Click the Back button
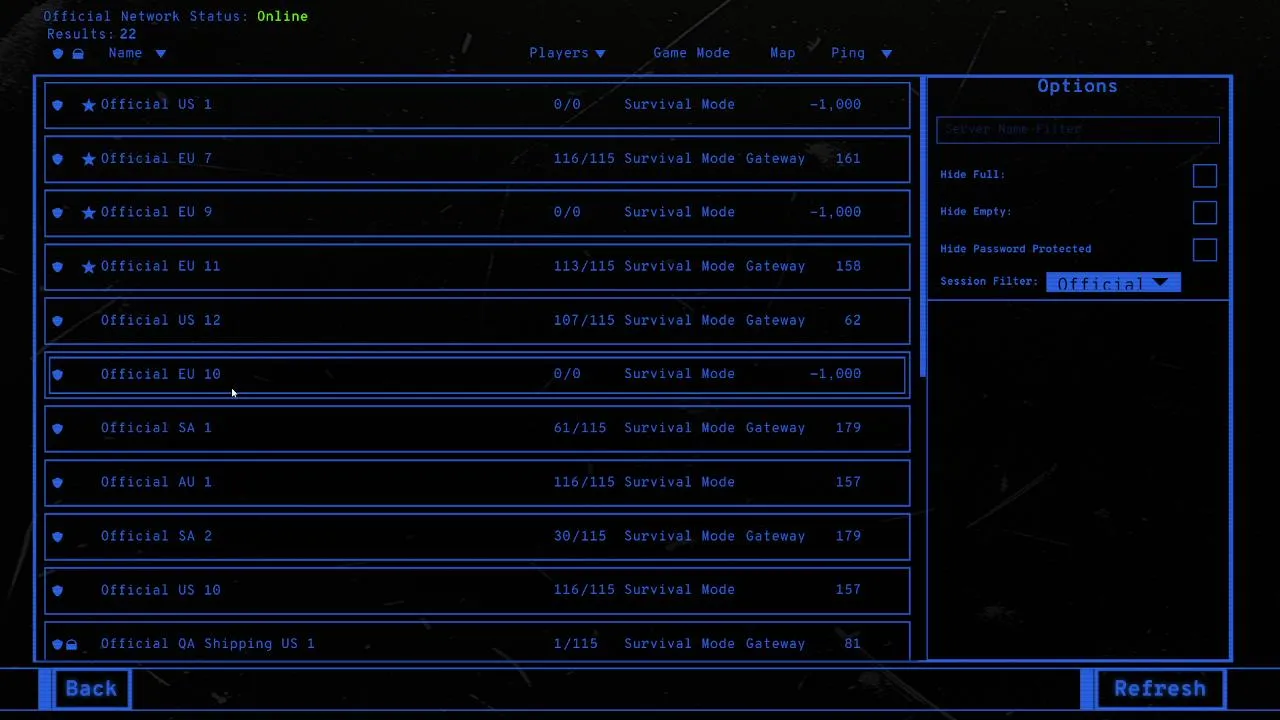 coord(91,689)
